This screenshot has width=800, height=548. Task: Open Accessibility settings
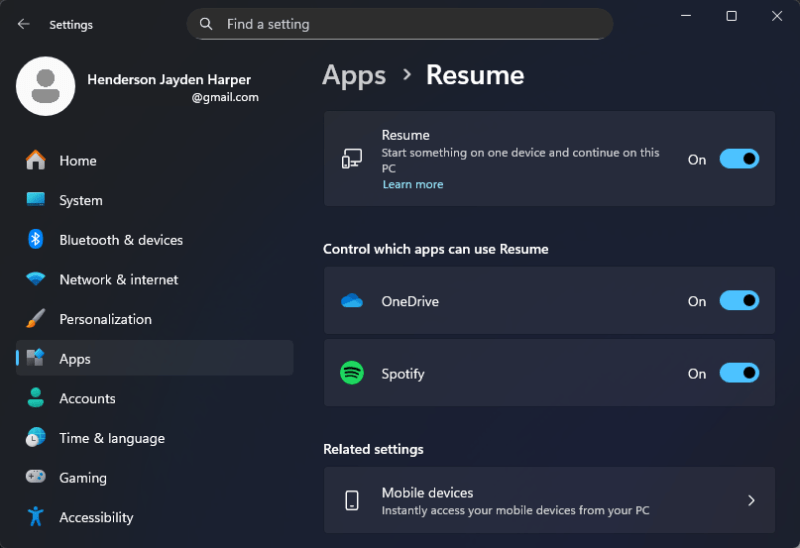click(x=155, y=517)
